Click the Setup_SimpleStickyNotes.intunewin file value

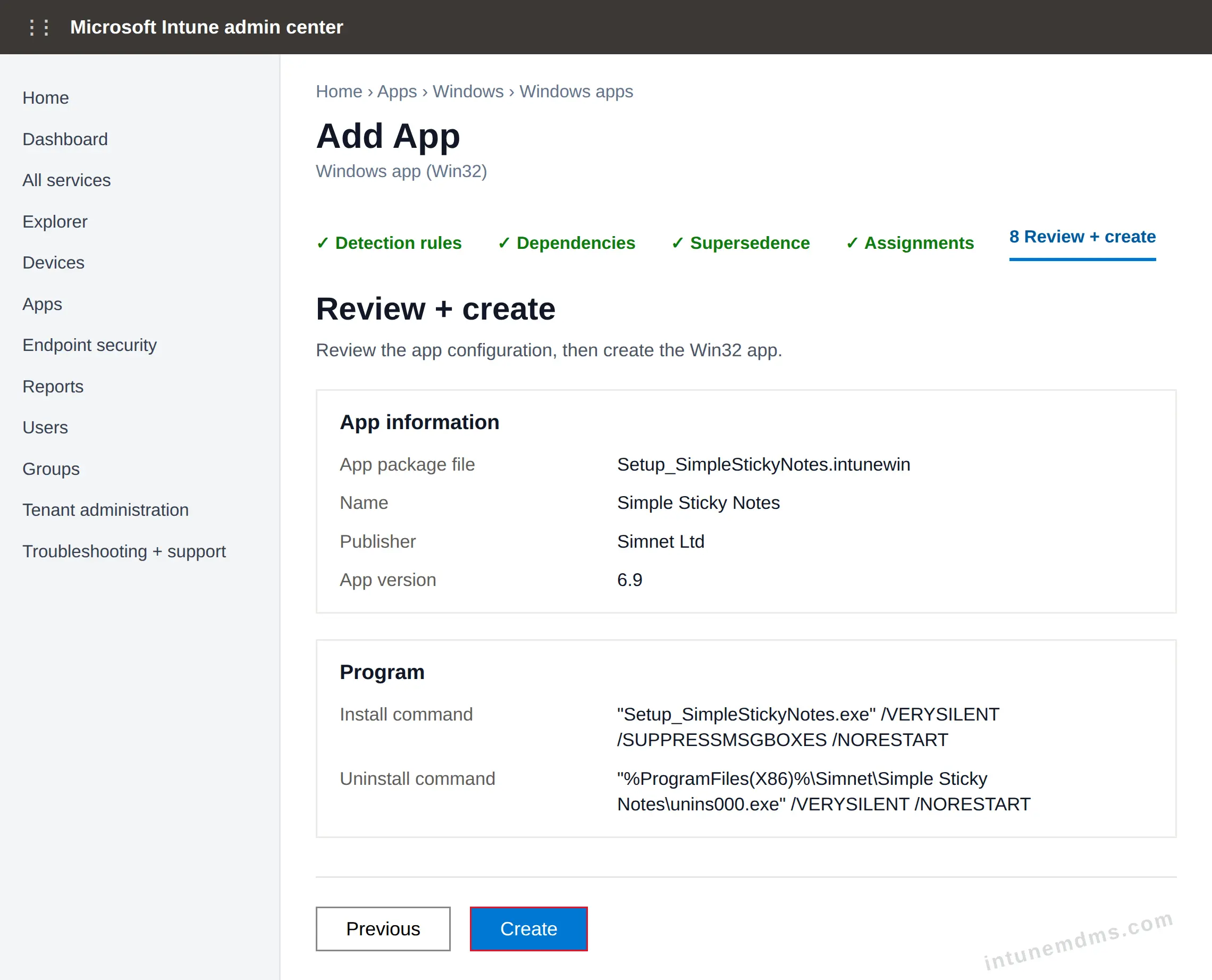coord(763,465)
